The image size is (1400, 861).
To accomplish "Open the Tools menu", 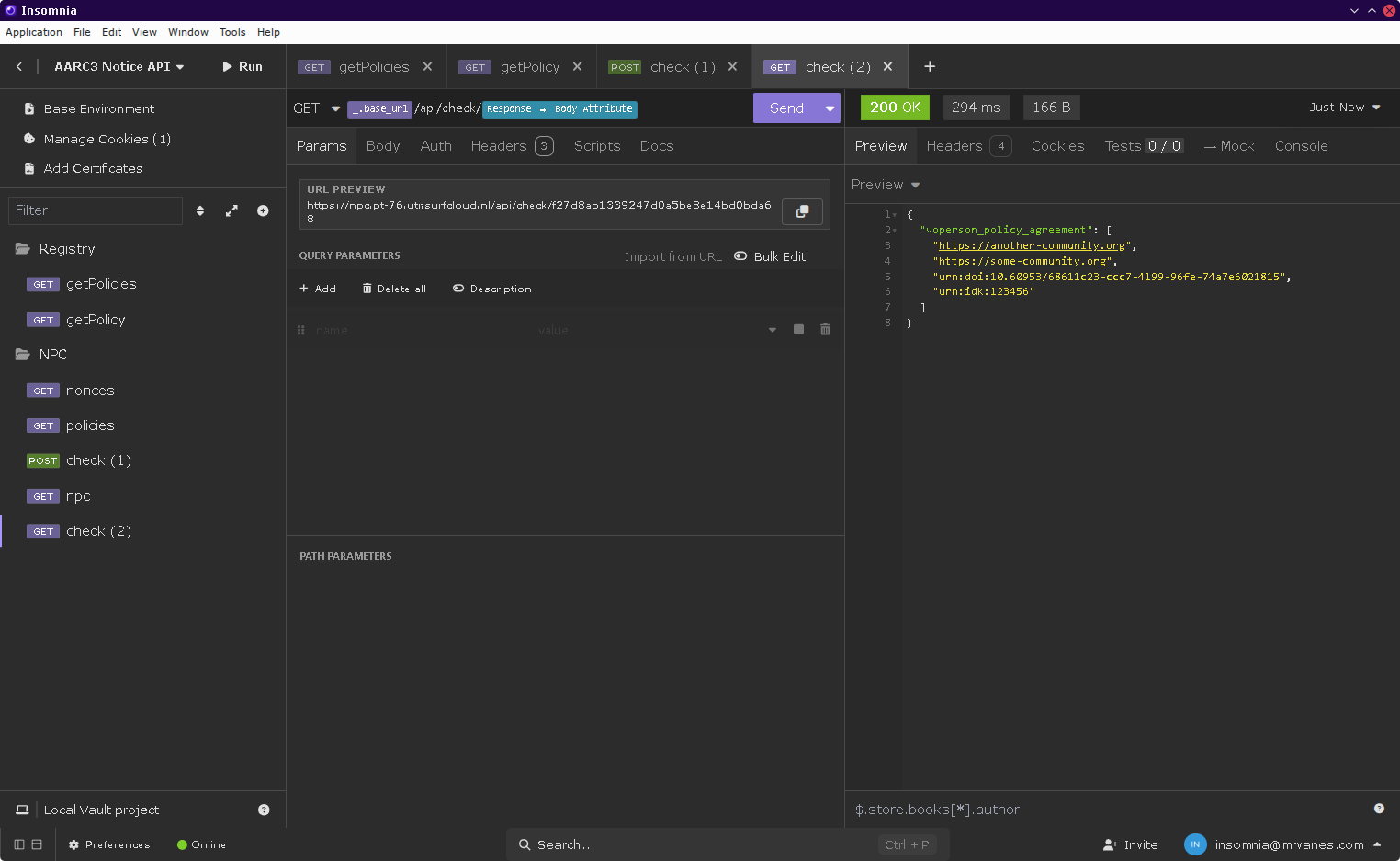I will [x=232, y=32].
